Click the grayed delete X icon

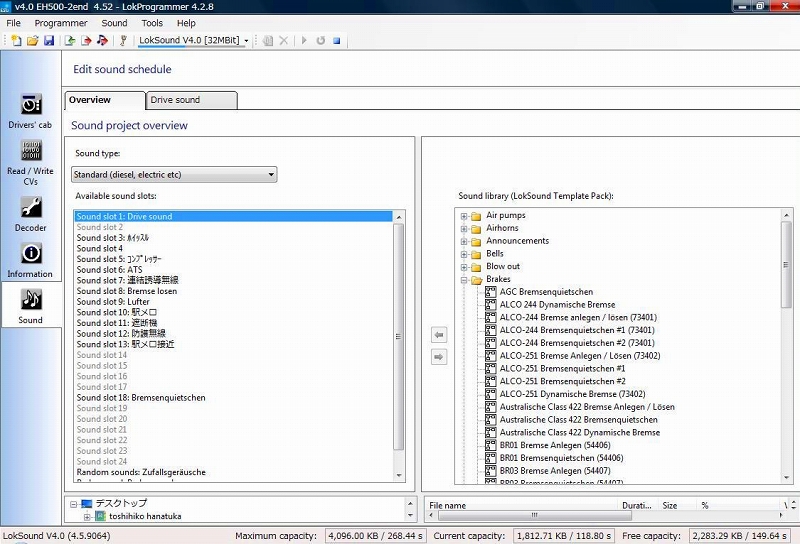tap(284, 40)
